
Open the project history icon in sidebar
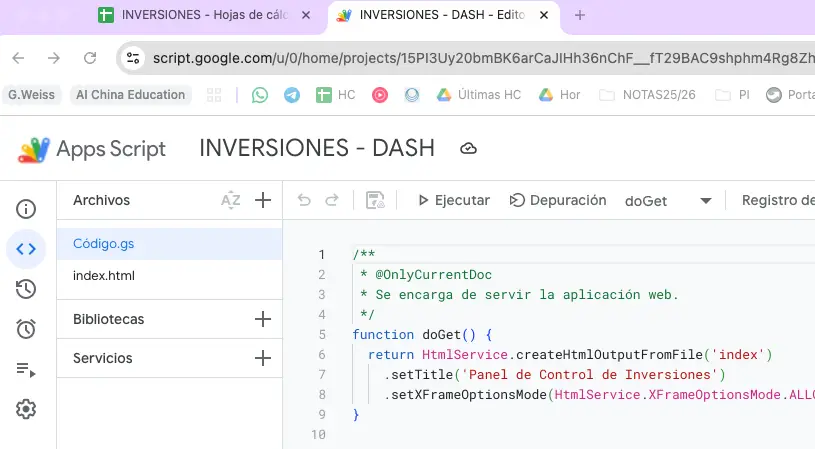click(x=26, y=289)
